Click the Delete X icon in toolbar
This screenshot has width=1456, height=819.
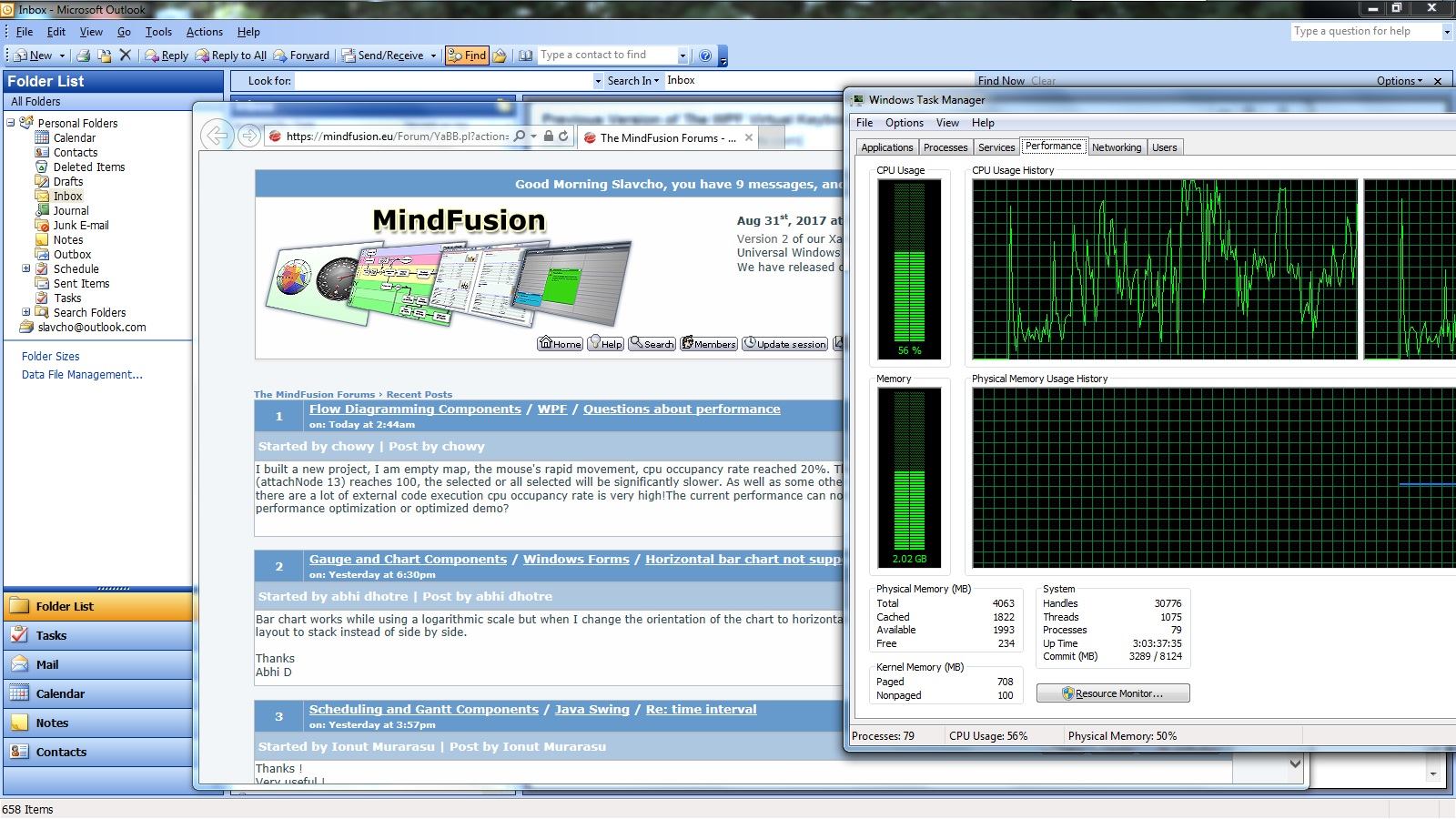click(x=126, y=56)
